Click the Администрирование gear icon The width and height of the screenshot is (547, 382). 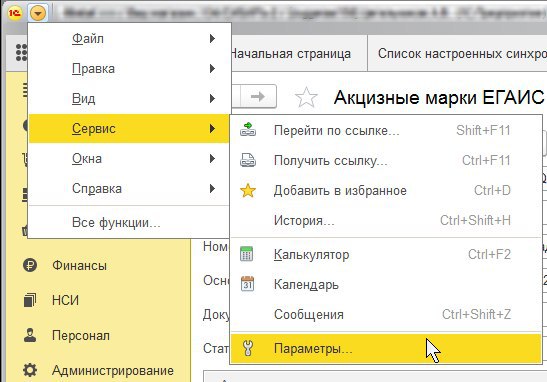coord(30,370)
